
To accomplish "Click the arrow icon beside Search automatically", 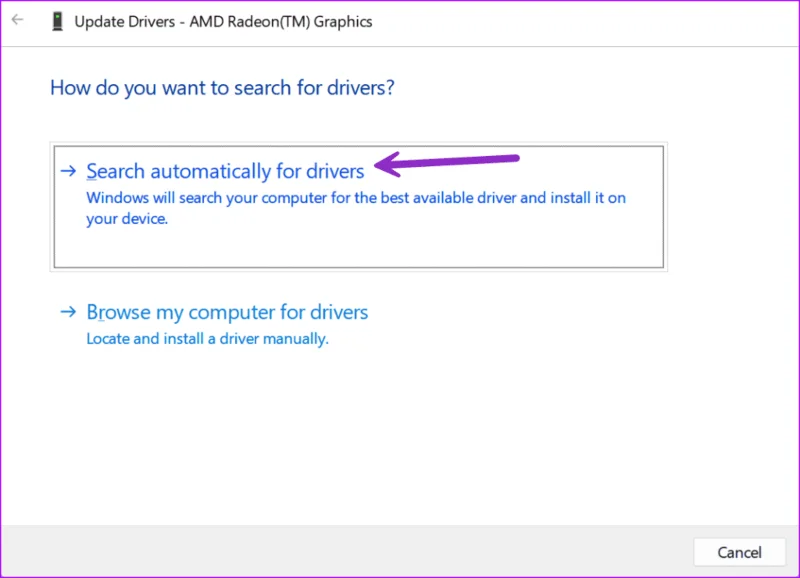I will click(68, 171).
